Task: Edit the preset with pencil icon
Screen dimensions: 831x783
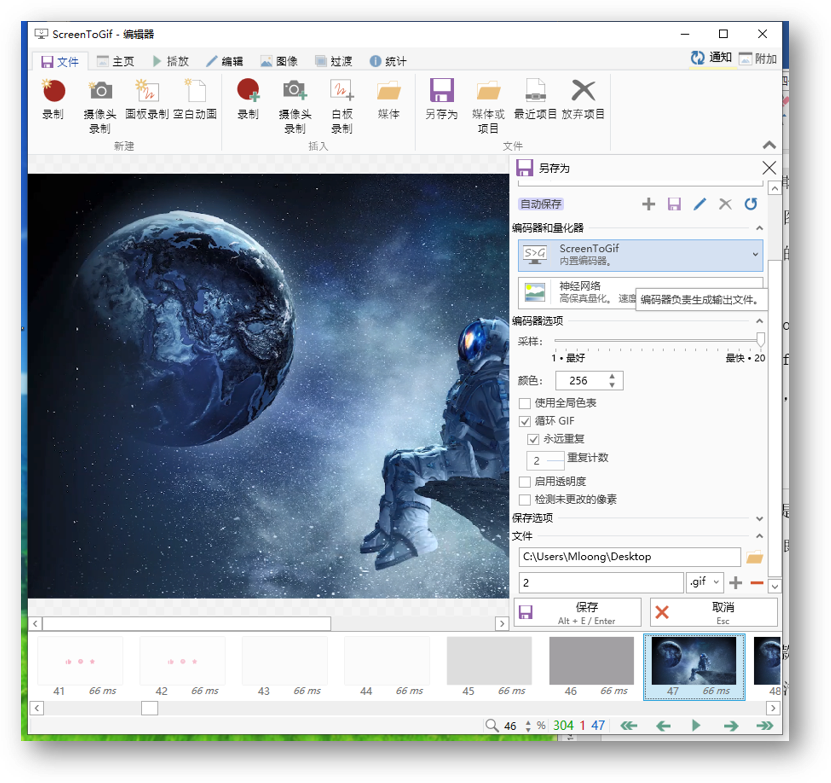Action: tap(700, 204)
